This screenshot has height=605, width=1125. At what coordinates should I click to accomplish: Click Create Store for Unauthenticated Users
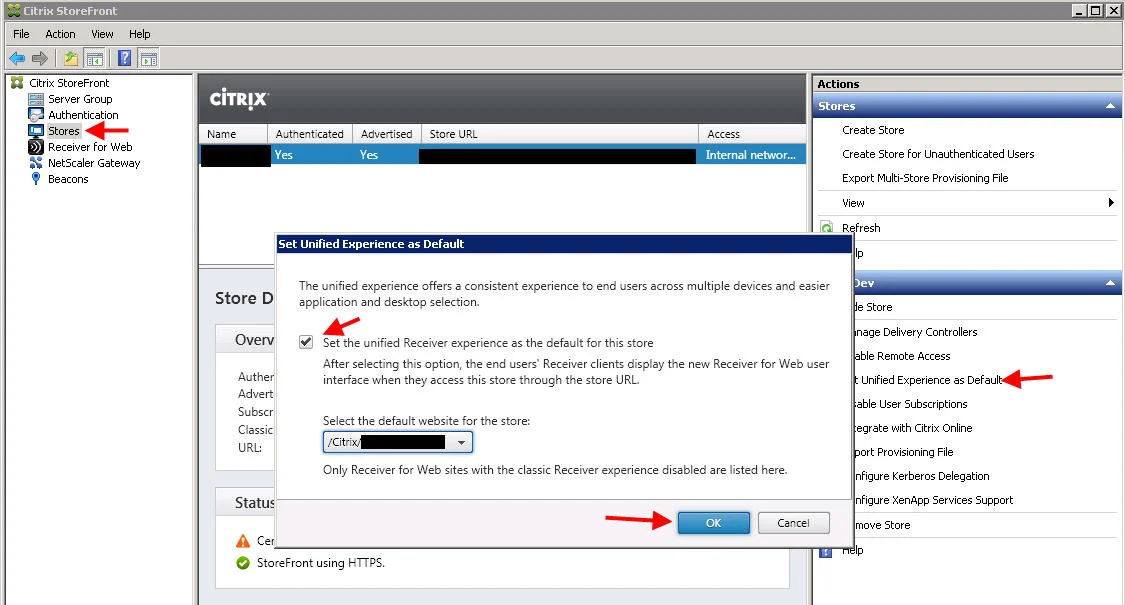[938, 154]
